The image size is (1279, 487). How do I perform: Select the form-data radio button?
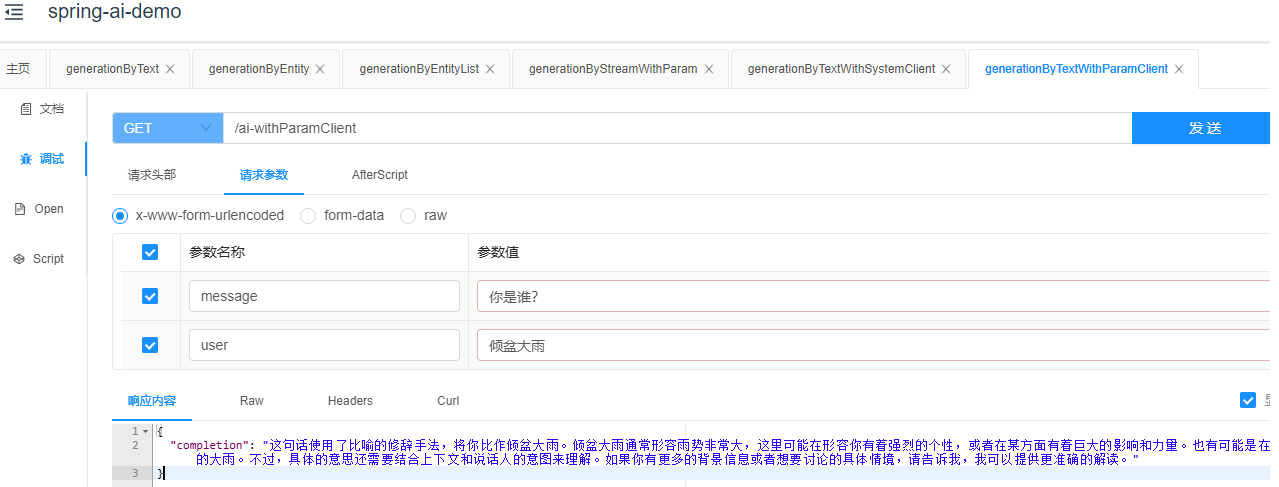coord(308,215)
